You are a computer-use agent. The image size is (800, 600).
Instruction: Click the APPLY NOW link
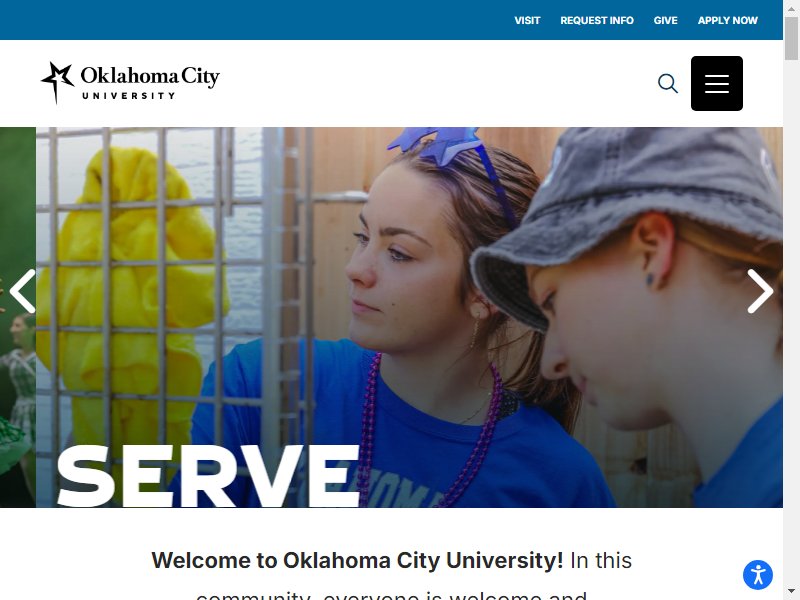pyautogui.click(x=728, y=20)
